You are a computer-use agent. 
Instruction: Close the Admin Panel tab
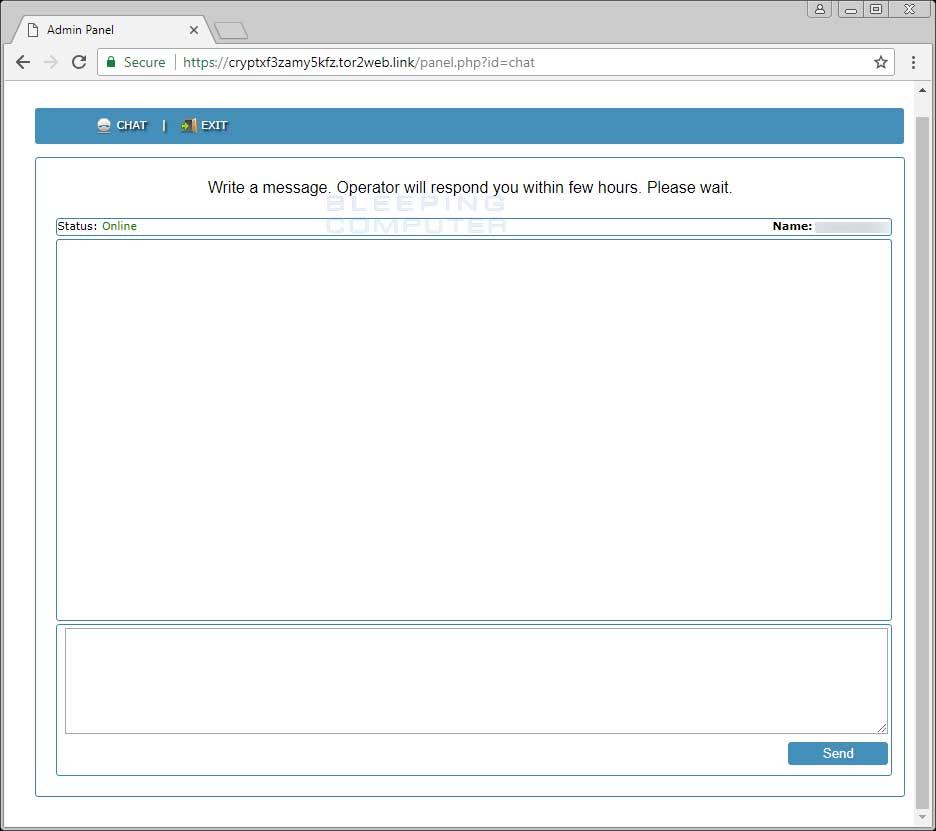[194, 30]
